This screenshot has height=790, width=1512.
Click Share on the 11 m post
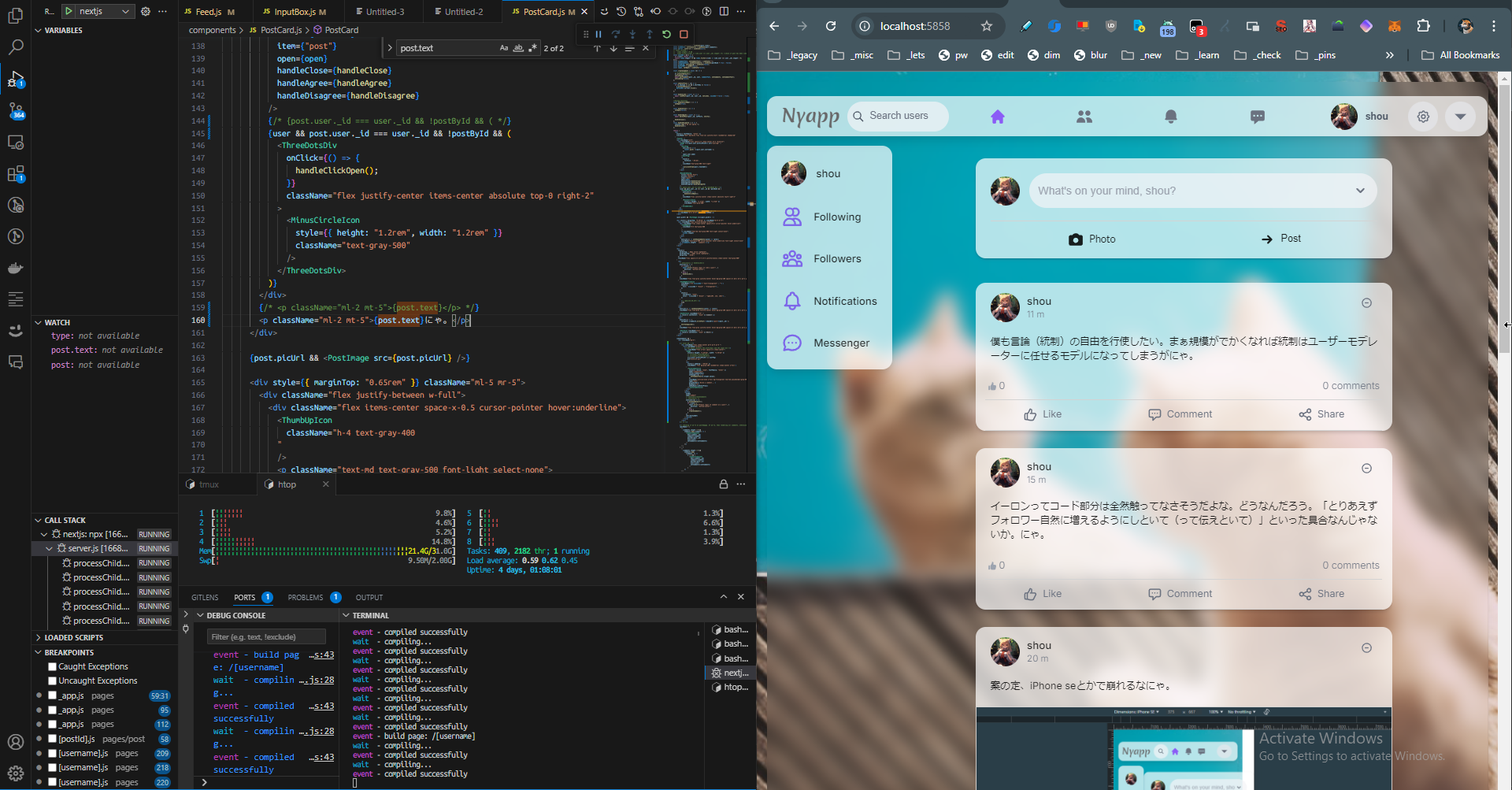[1321, 414]
